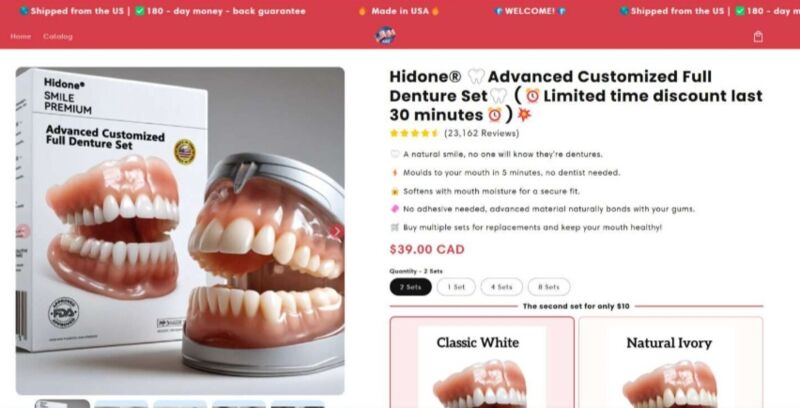Select the first product thumbnail below image
This screenshot has width=800, height=408.
[x=62, y=404]
